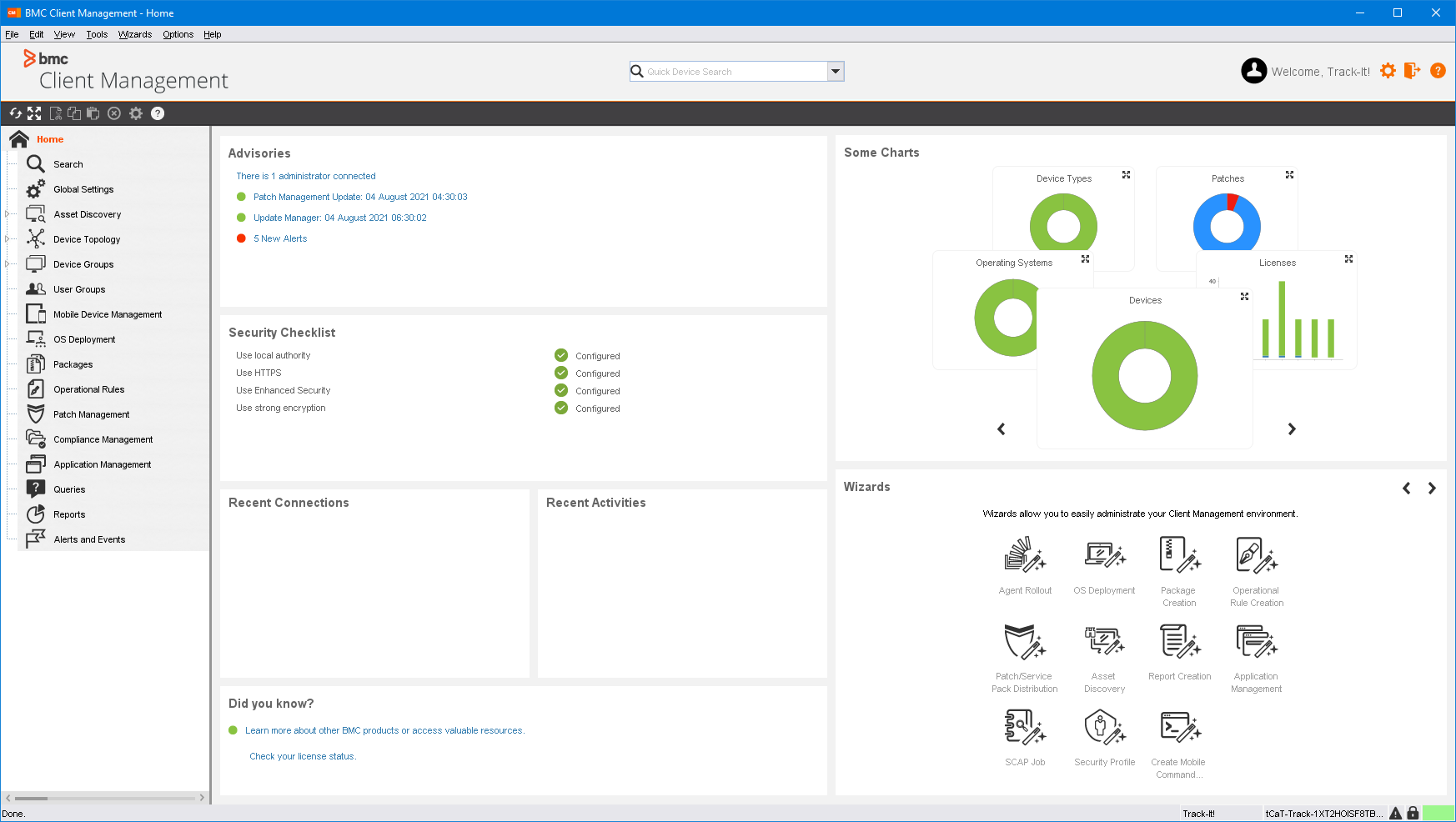Image resolution: width=1456 pixels, height=822 pixels.
Task: Launch the Agent Rollout wizard
Action: click(1025, 555)
